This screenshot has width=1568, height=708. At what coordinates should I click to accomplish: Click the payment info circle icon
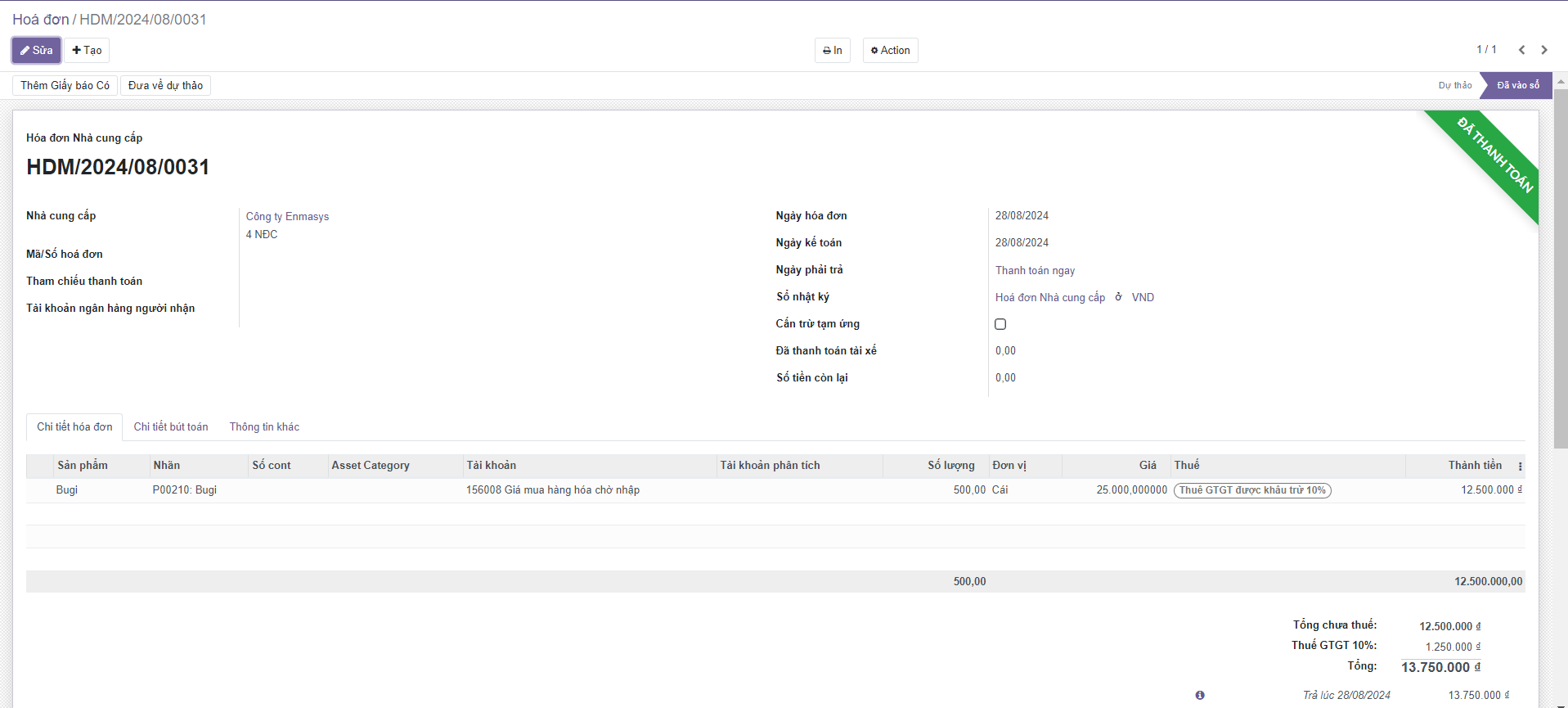[1200, 695]
